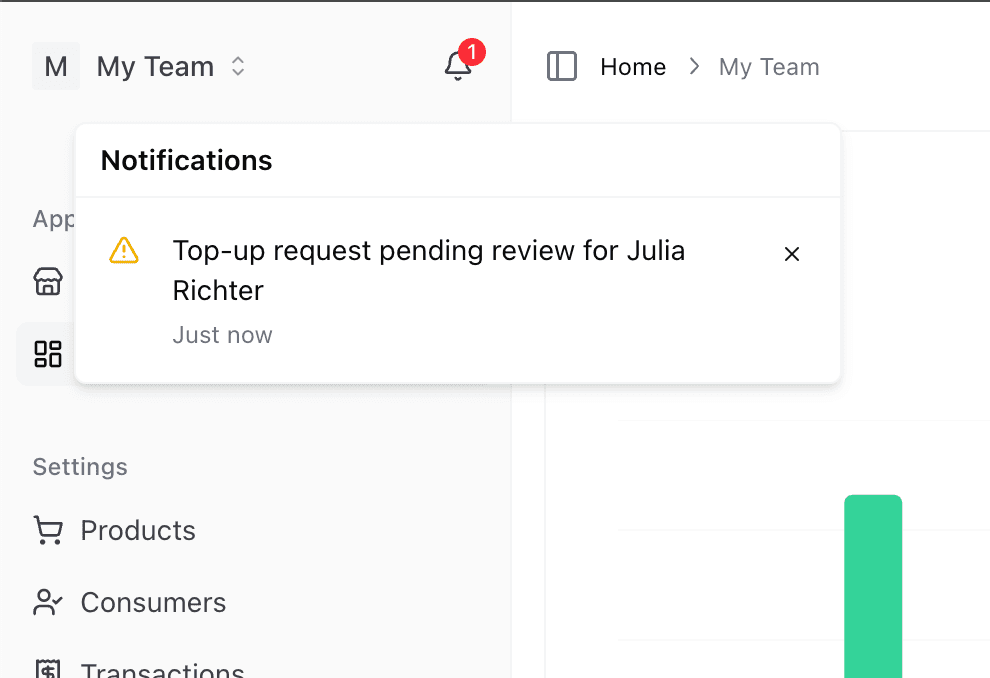Click the yellow warning triangle icon

[x=124, y=250]
